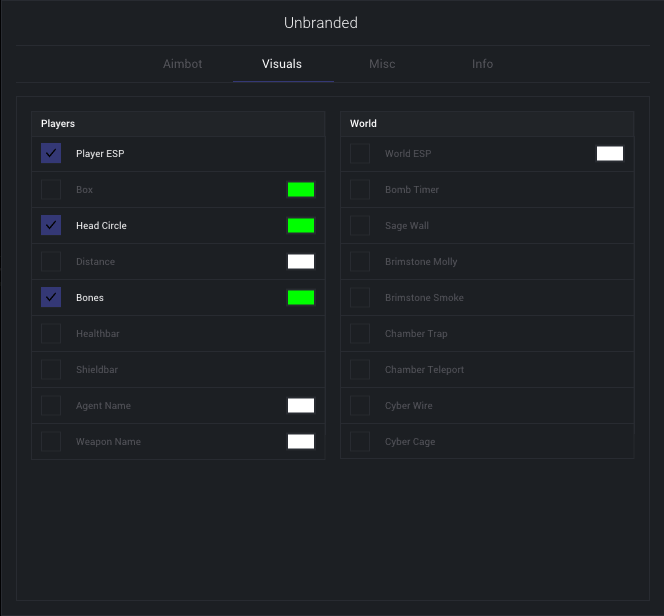Screen dimensions: 664x616
Task: Enable the Brimstone Molly checkbox
Action: (360, 261)
